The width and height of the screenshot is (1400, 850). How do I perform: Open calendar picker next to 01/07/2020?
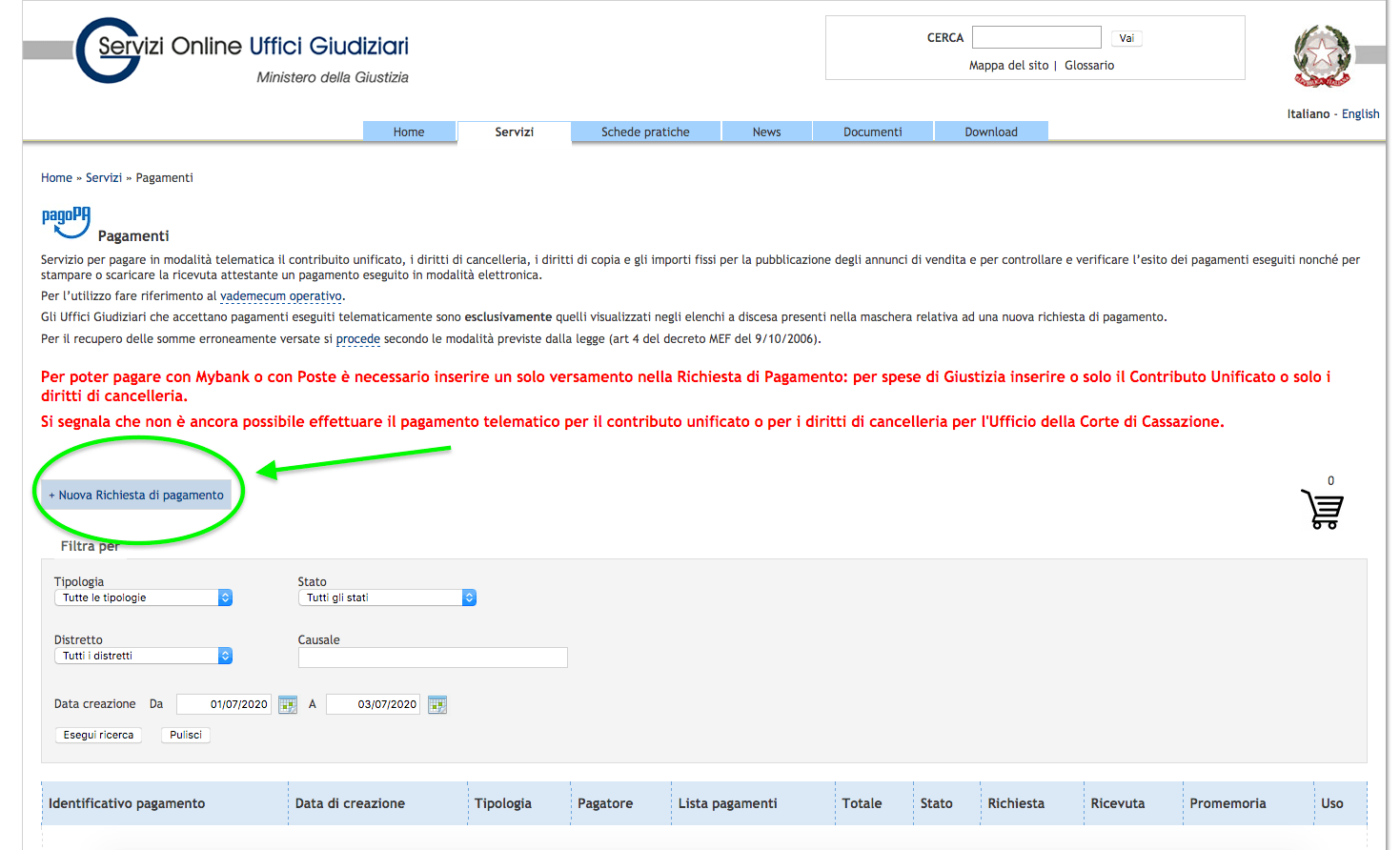point(288,705)
